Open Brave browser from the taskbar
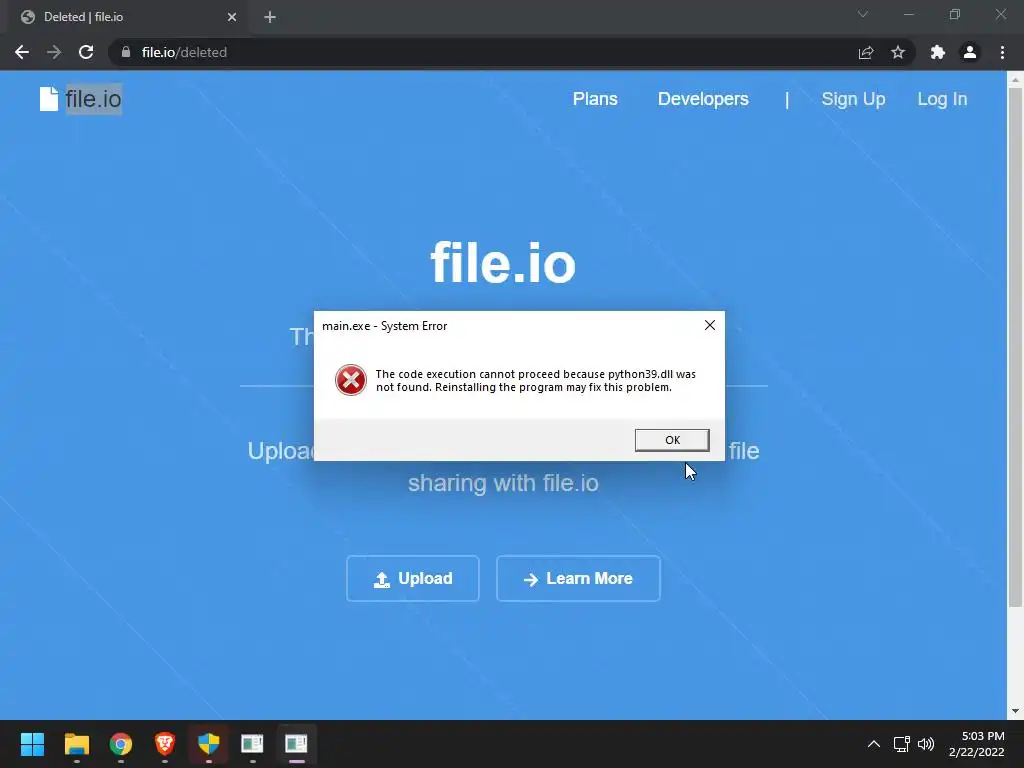Screen dimensions: 1024x768 pos(165,744)
